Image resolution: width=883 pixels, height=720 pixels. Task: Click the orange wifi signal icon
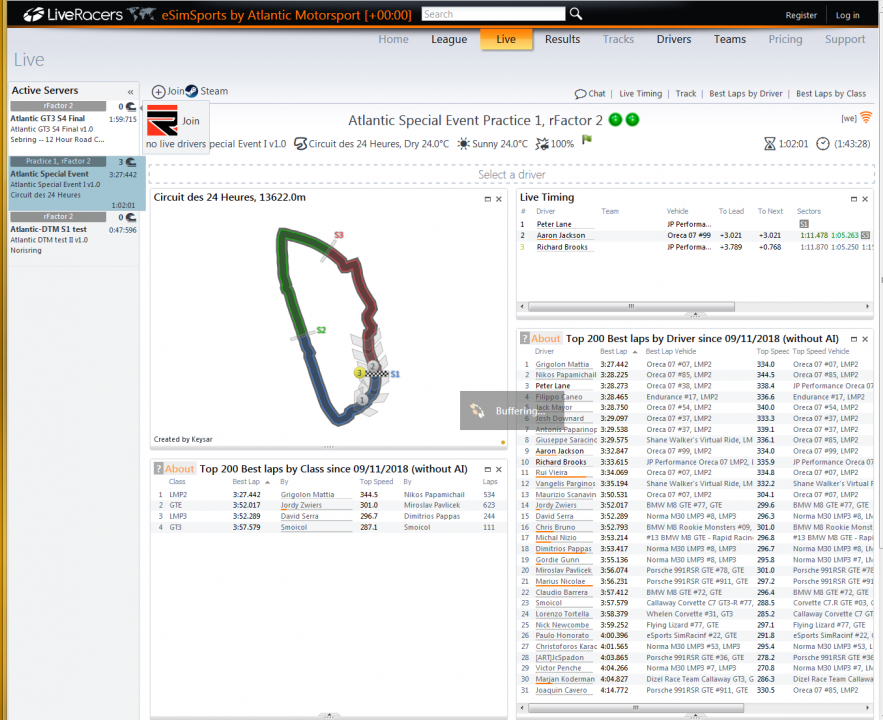pos(866,117)
